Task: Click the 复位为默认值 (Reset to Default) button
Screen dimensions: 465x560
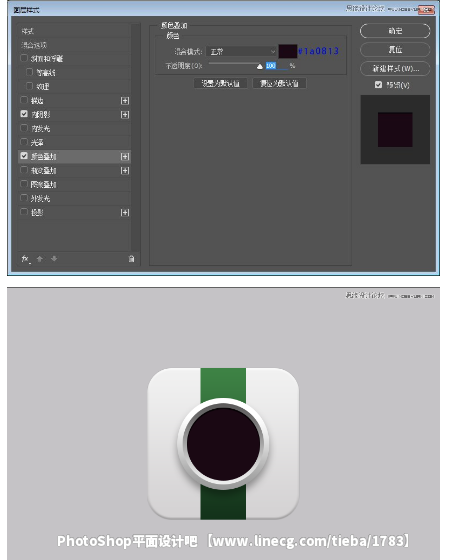Action: [x=279, y=84]
